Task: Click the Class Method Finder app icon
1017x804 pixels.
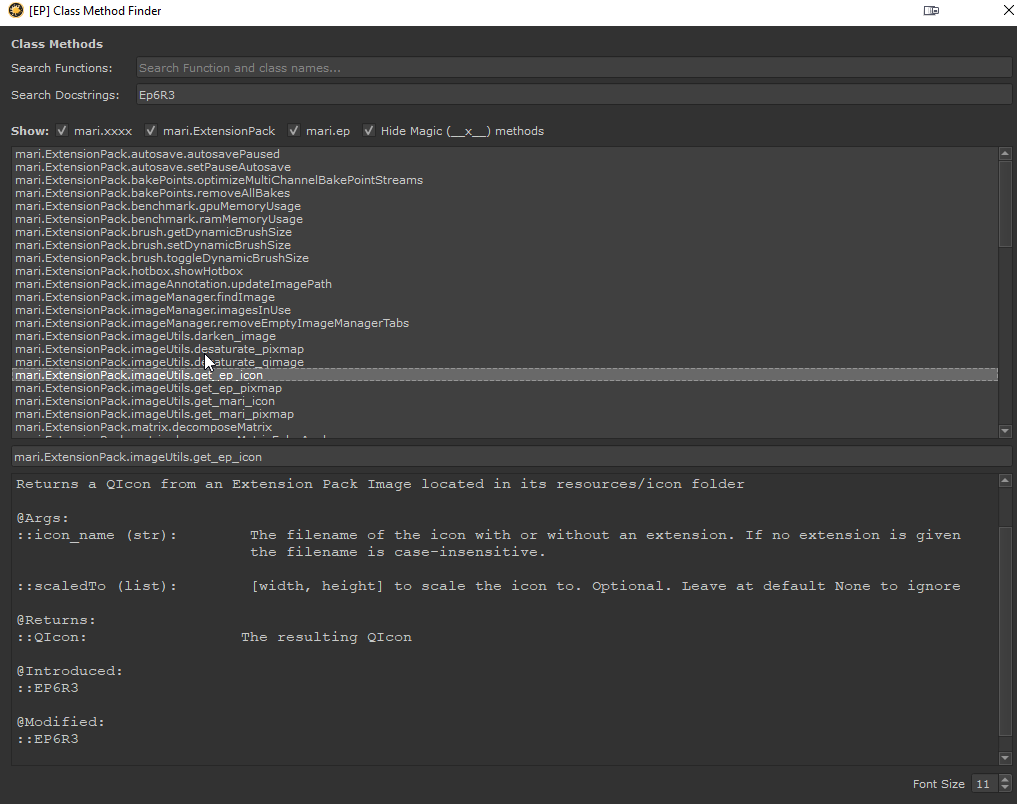Action: coord(15,11)
